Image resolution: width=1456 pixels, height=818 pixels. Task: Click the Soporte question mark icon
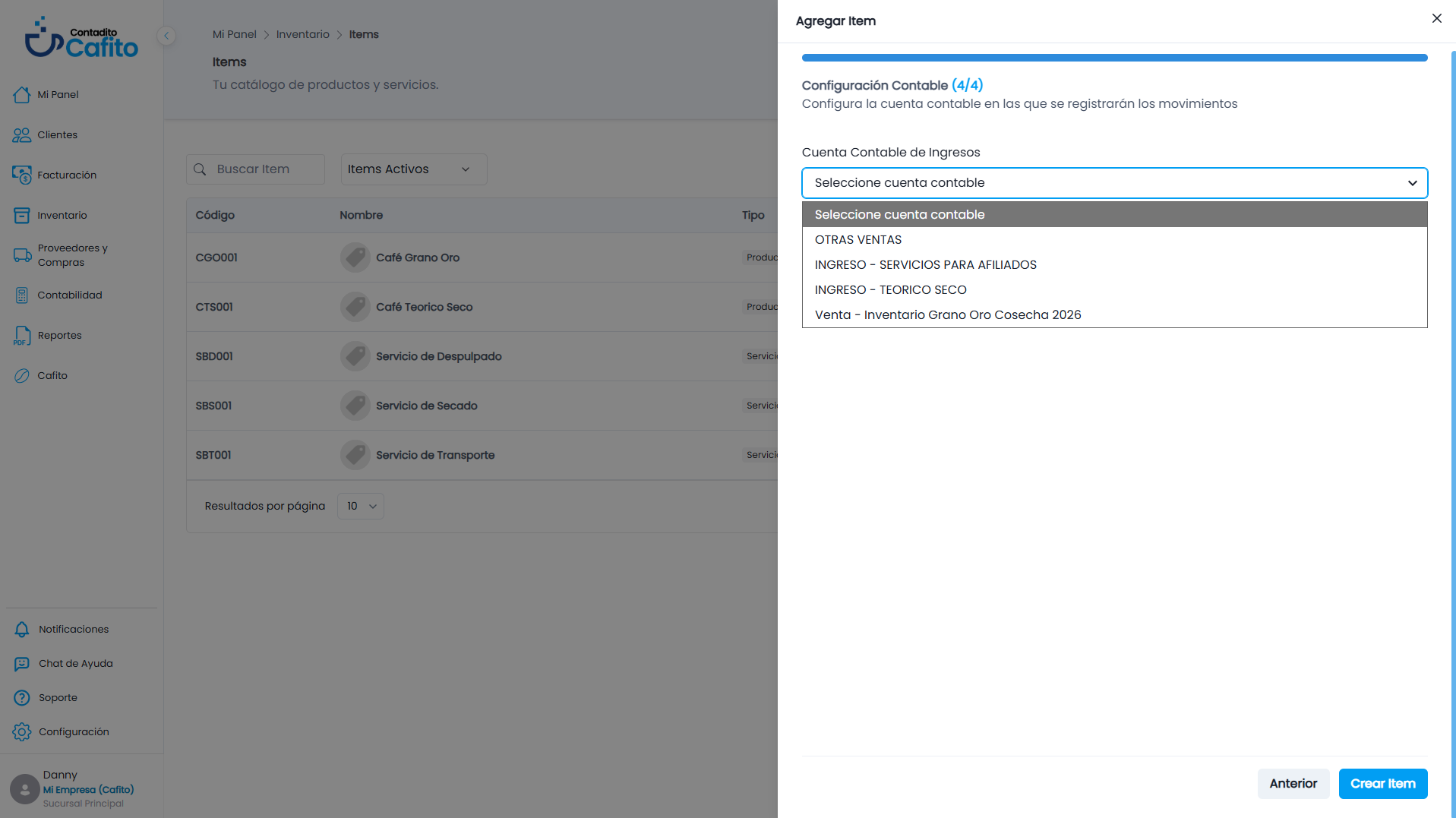click(21, 698)
